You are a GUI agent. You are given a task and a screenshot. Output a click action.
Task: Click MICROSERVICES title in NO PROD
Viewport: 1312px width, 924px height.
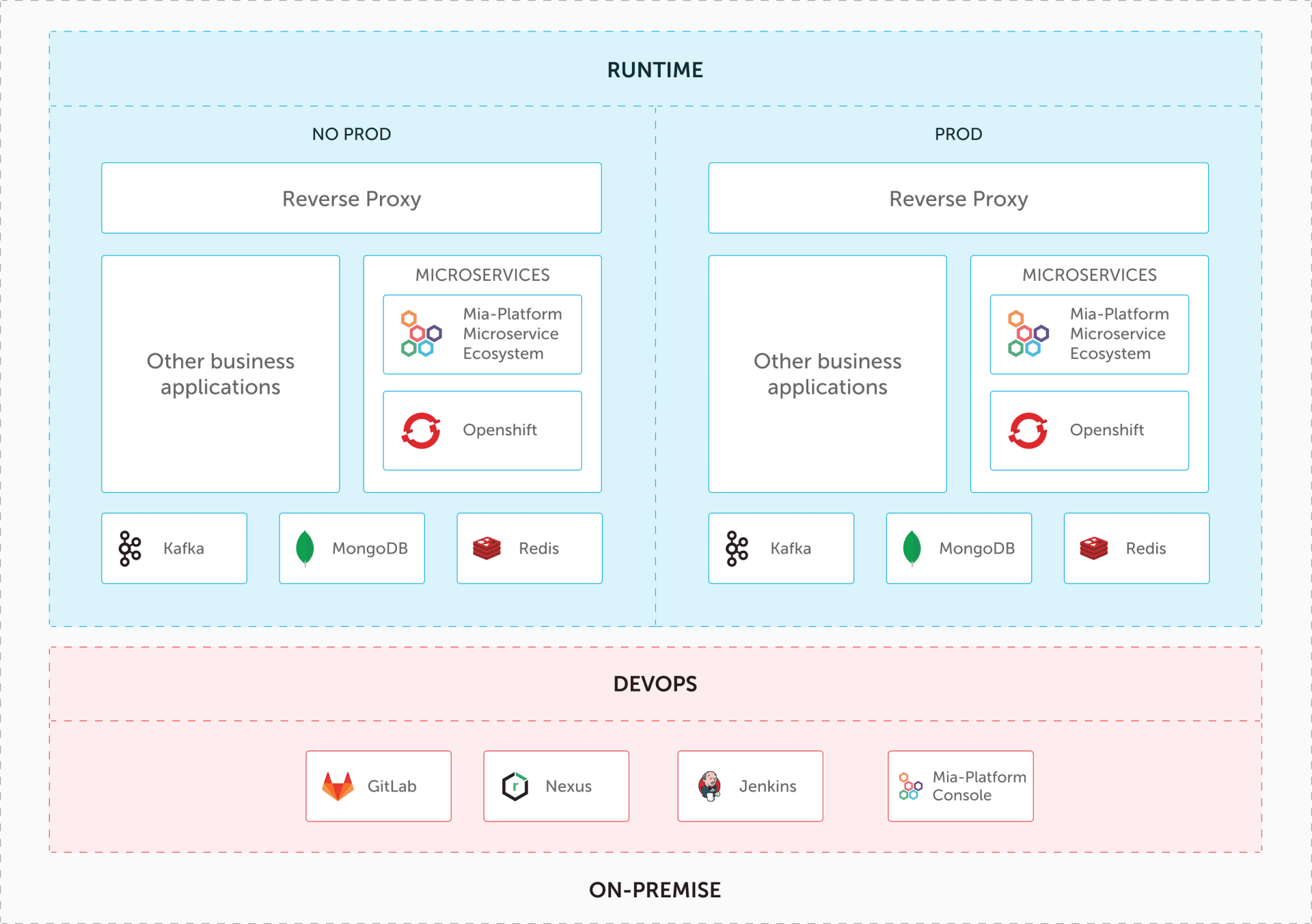tap(482, 275)
